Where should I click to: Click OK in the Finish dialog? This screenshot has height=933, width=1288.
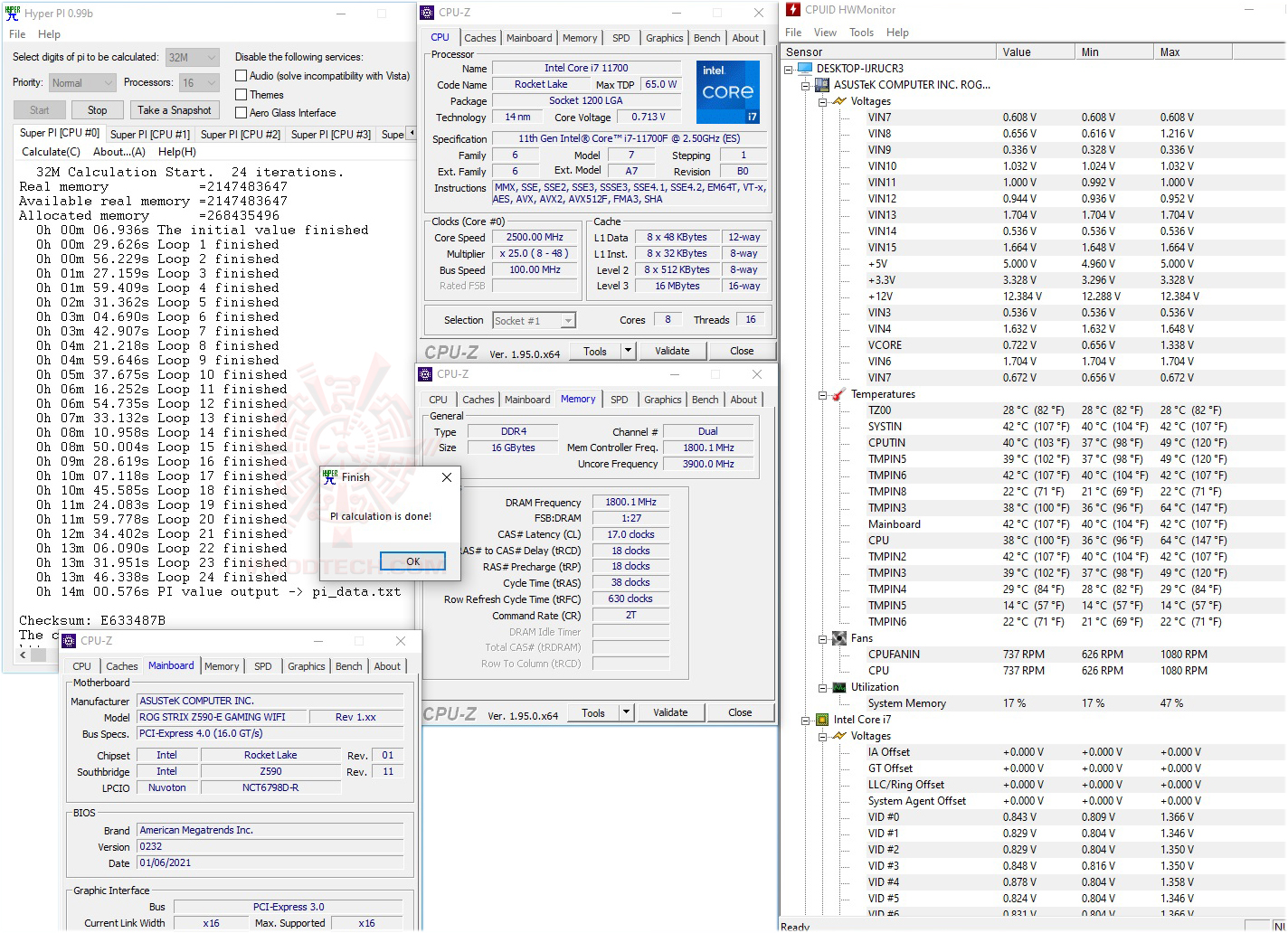[413, 561]
